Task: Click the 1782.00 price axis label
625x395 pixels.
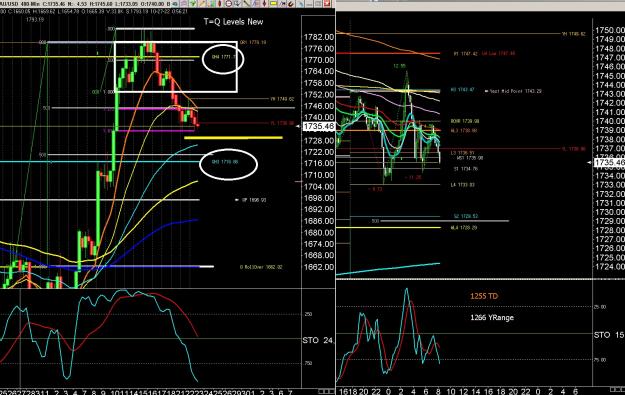Action: (318, 37)
